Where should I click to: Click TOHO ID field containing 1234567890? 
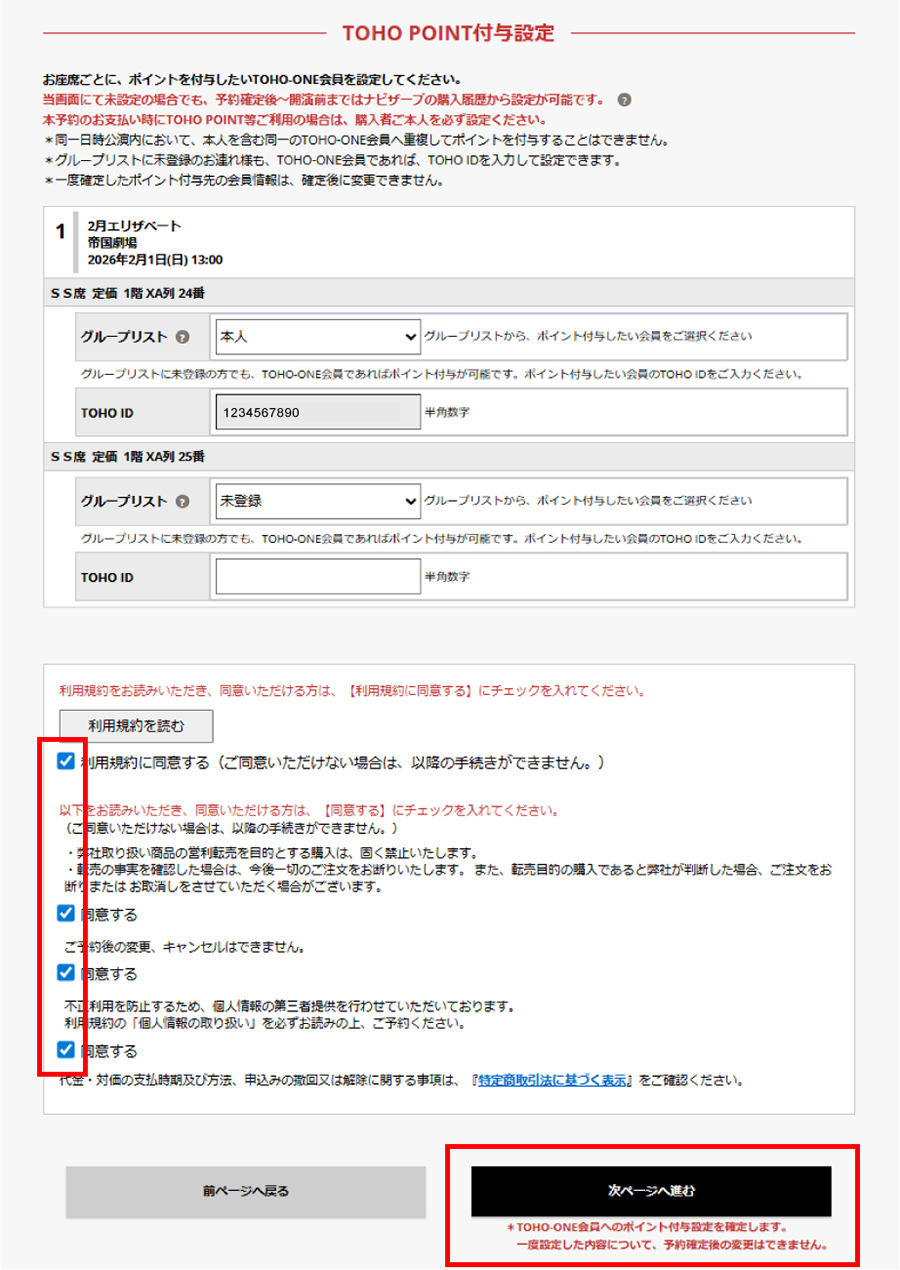coord(317,412)
